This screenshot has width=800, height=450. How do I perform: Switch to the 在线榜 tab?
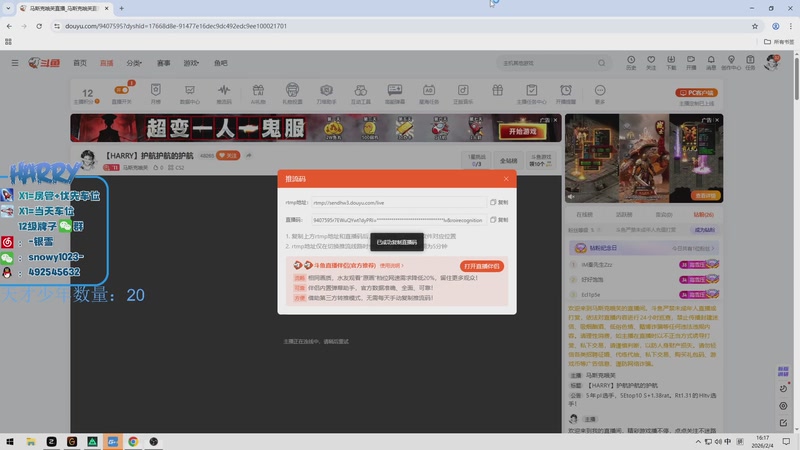click(x=584, y=215)
